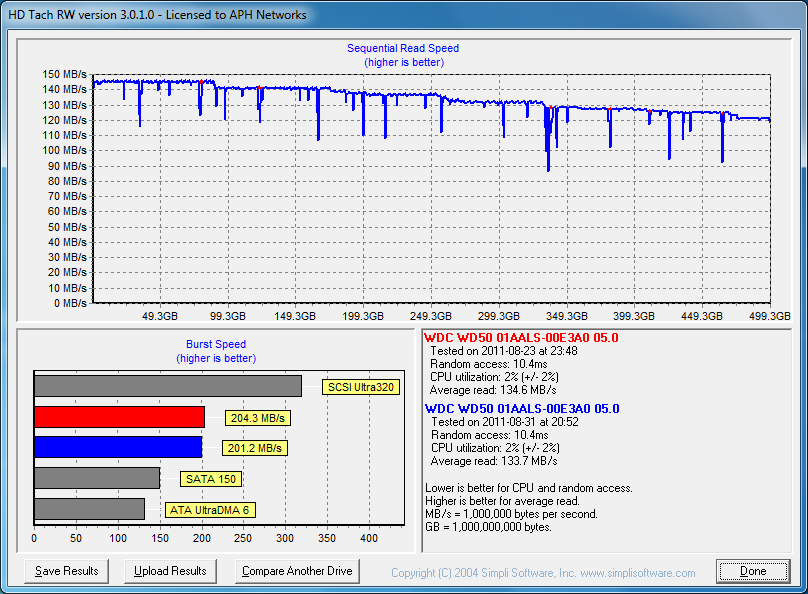
Task: Click the 499.3GB axis label
Action: tap(769, 316)
